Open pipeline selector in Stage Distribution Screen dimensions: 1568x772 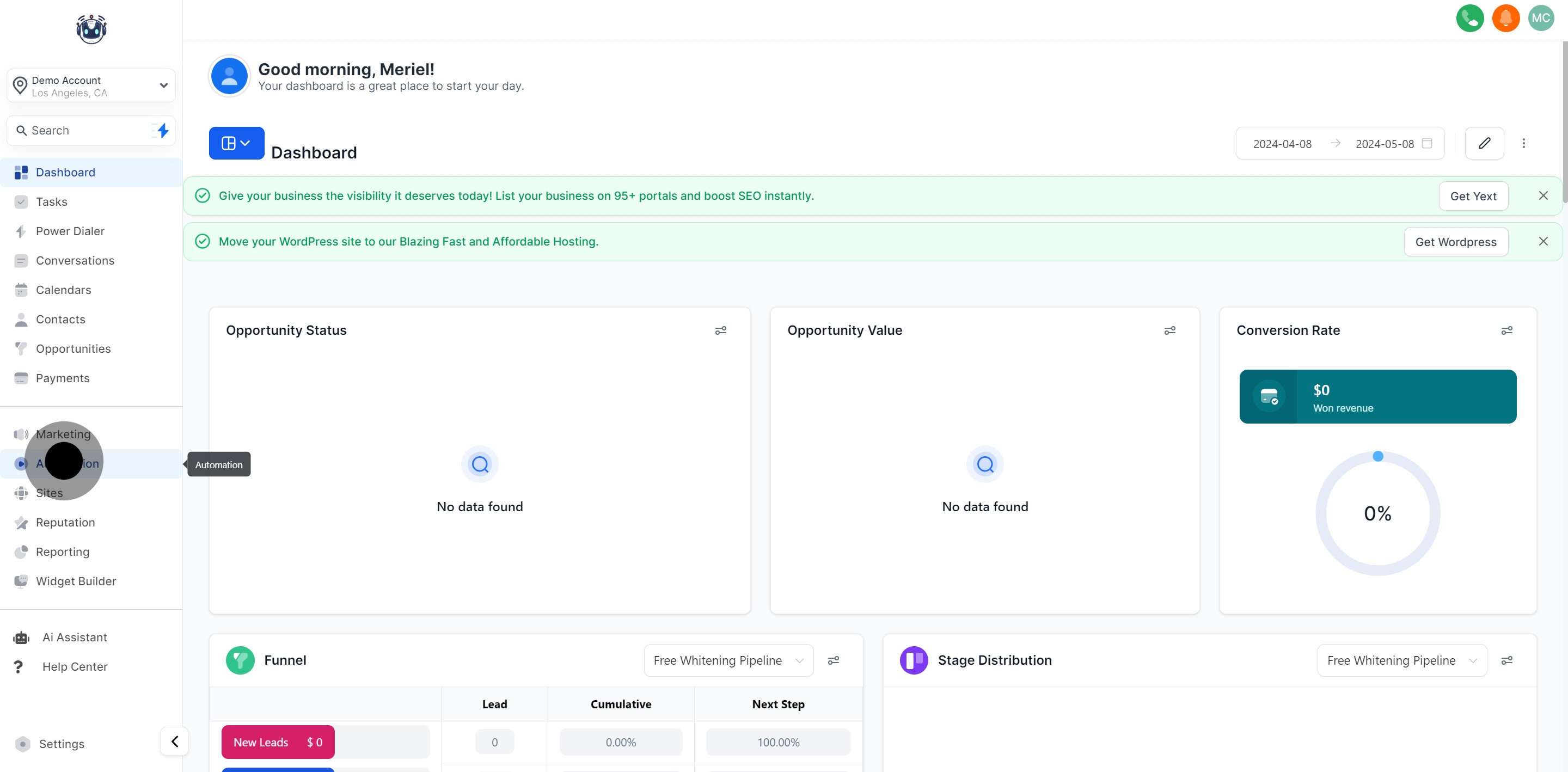click(1401, 660)
